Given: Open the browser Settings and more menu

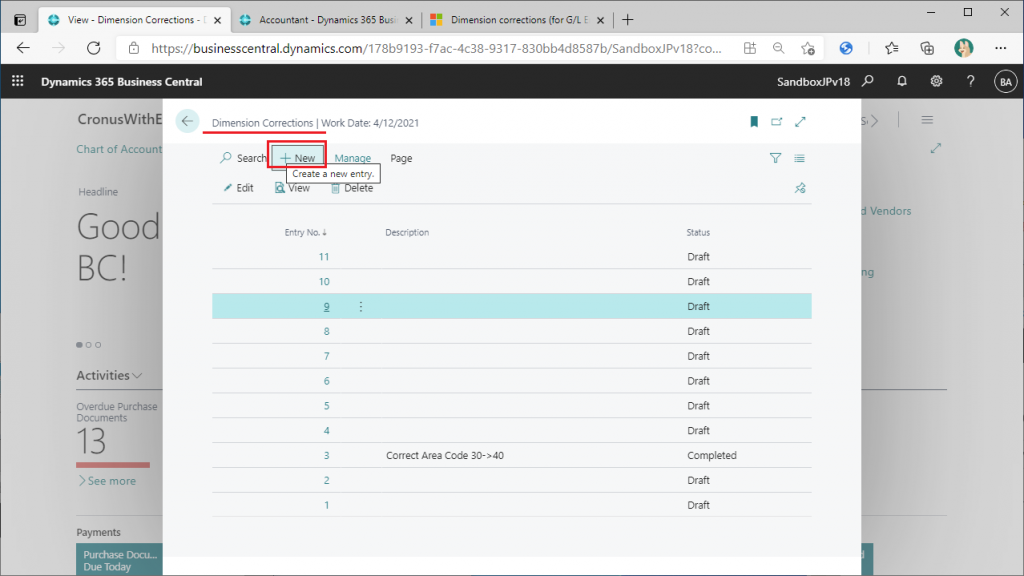Looking at the screenshot, I should coord(1000,48).
